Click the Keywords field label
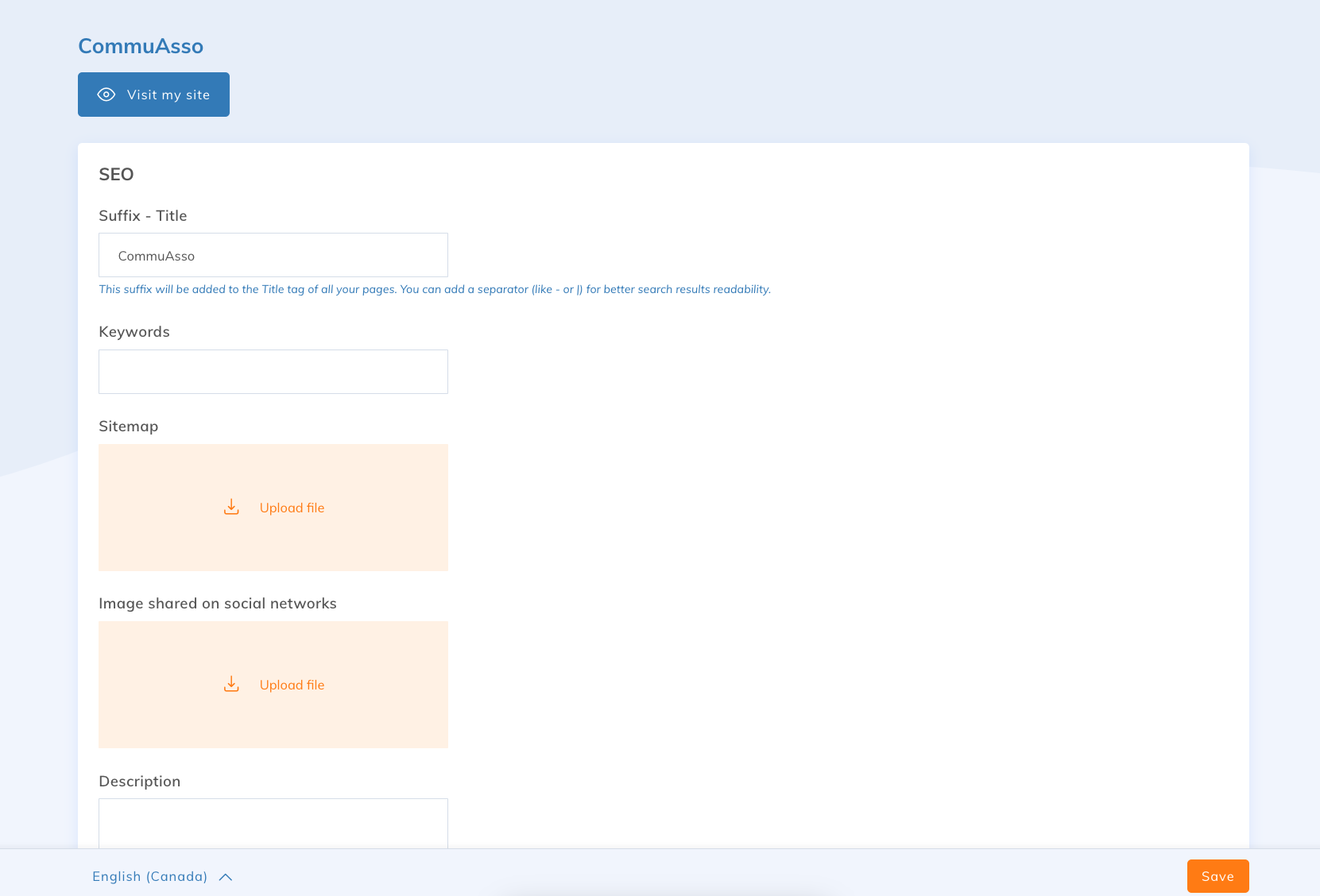Image resolution: width=1320 pixels, height=896 pixels. tap(134, 332)
